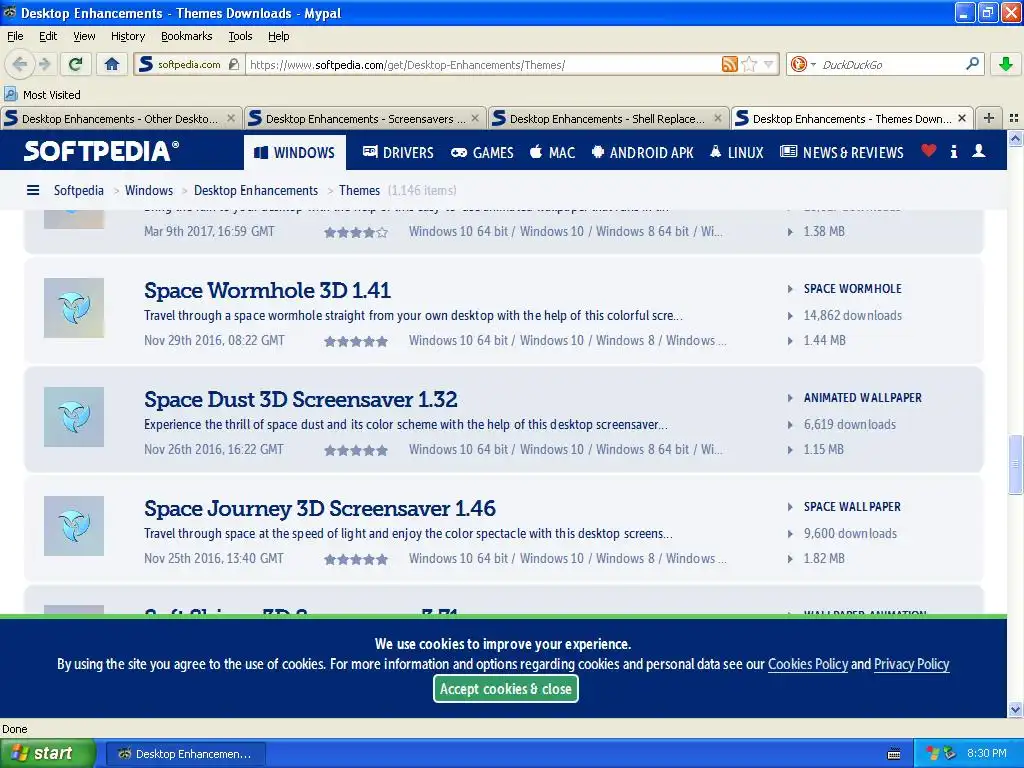Image resolution: width=1024 pixels, height=768 pixels.
Task: Click the search magnifier icon
Action: point(972,64)
